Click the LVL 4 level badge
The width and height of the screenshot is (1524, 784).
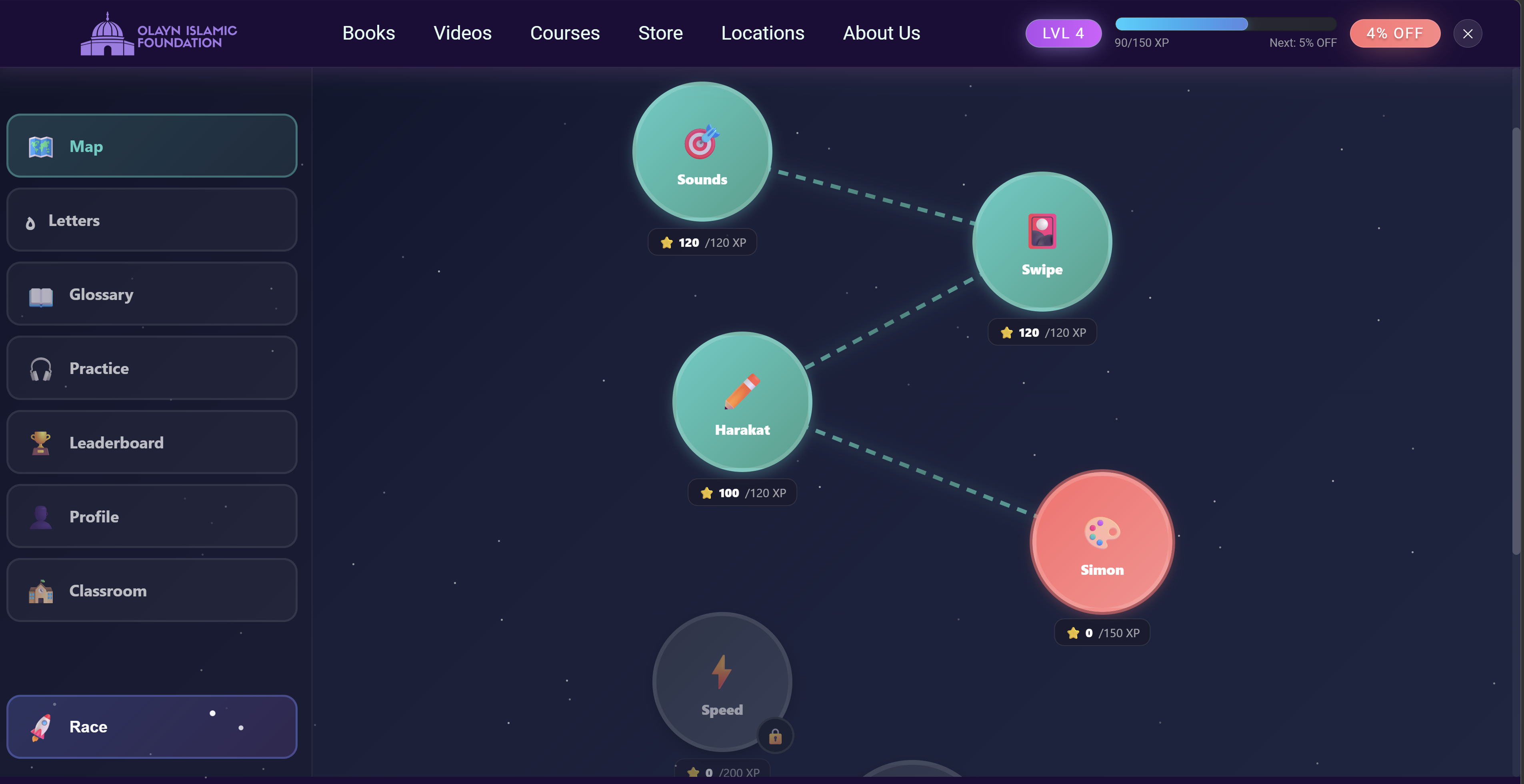[1063, 33]
